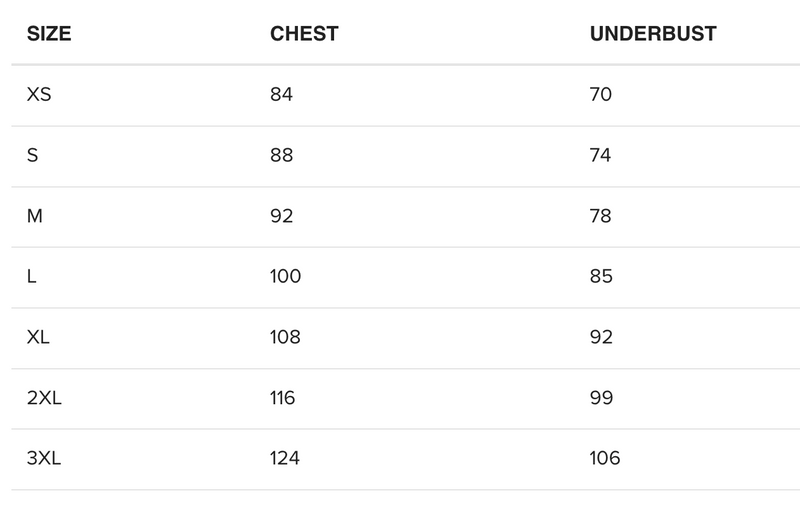Click the UNDERBUST column header
This screenshot has width=800, height=512.
[x=653, y=33]
